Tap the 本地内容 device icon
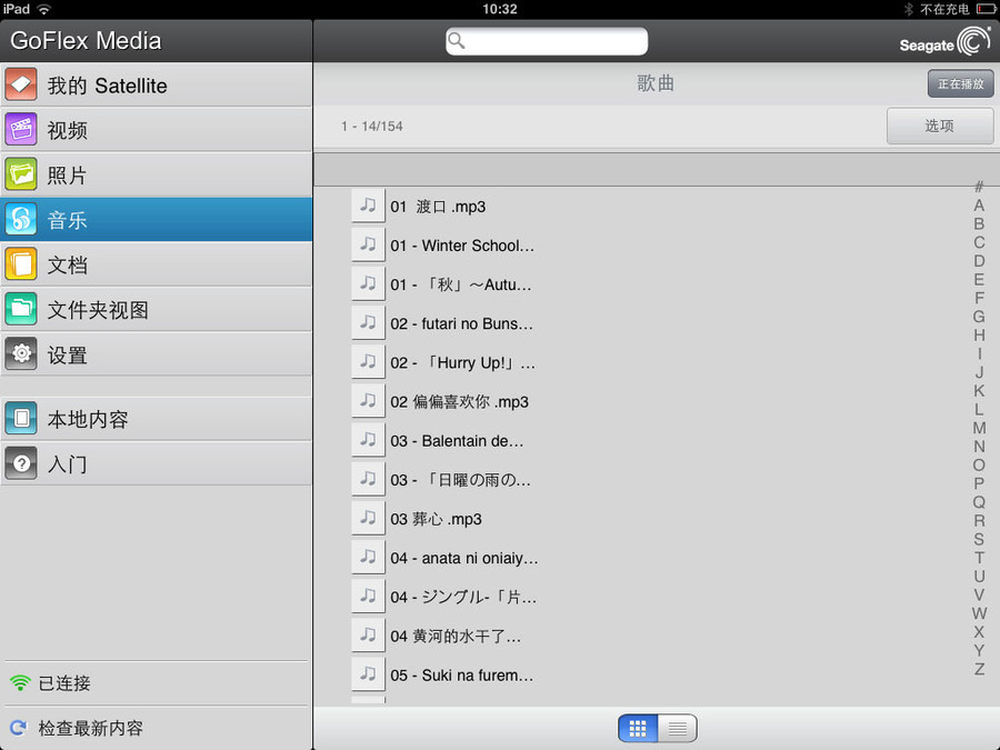 click(21, 419)
